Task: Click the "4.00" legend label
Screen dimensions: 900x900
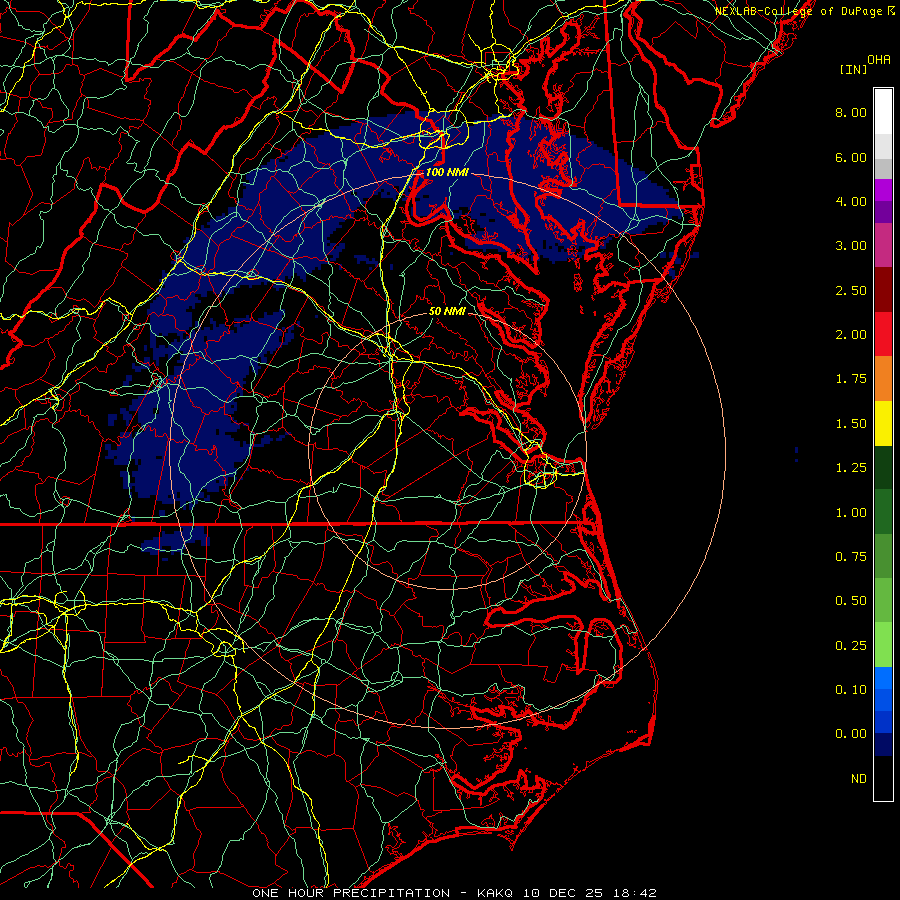Action: tap(851, 201)
